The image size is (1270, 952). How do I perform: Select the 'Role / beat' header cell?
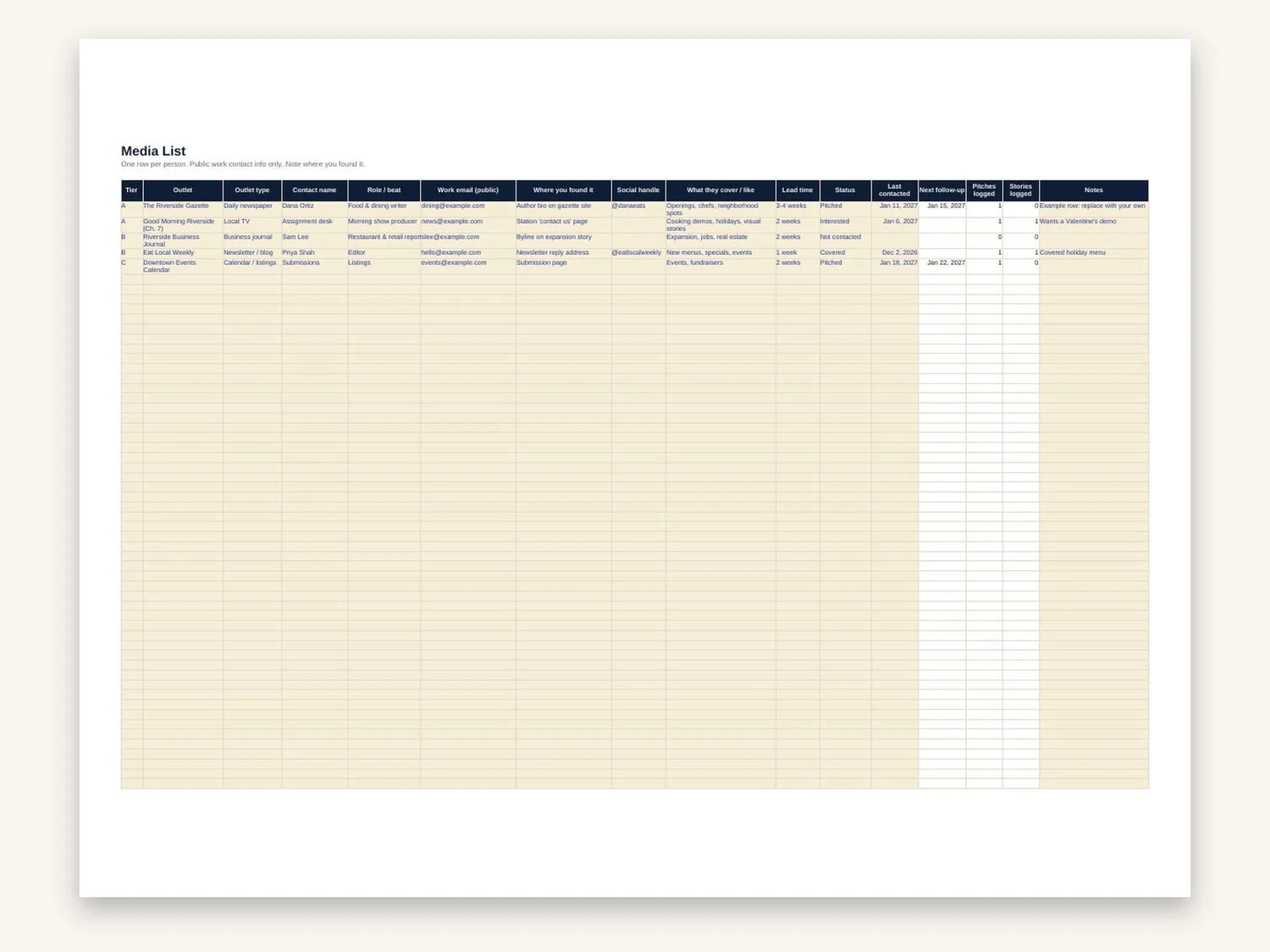click(x=384, y=190)
